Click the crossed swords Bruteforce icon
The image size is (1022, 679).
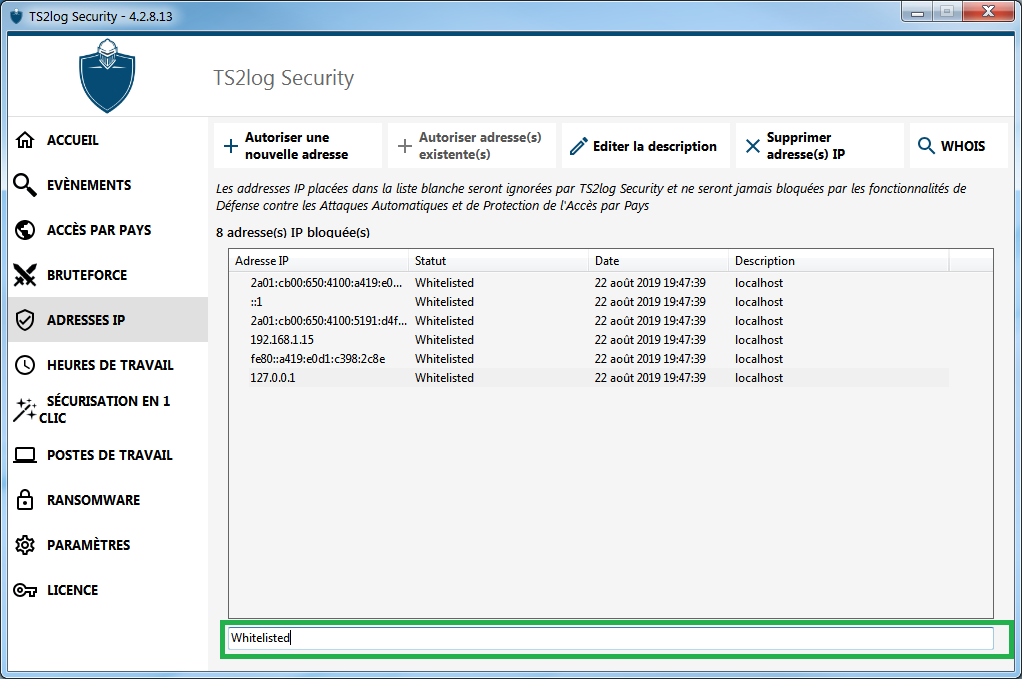[x=25, y=275]
